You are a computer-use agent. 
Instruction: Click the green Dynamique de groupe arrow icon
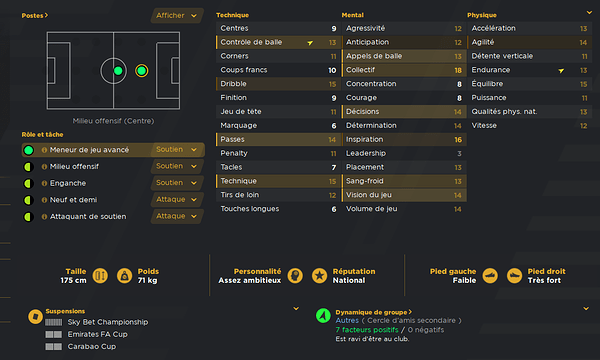pyautogui.click(x=323, y=316)
